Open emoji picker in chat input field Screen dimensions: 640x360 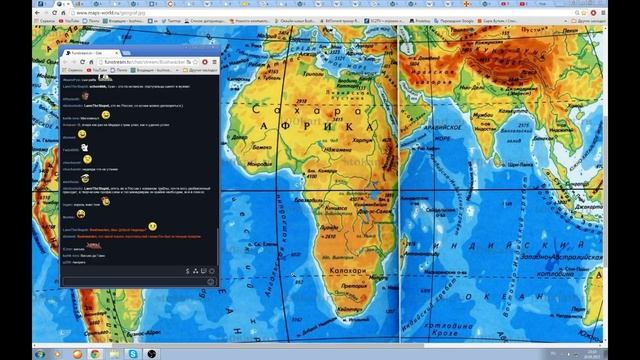[211, 282]
